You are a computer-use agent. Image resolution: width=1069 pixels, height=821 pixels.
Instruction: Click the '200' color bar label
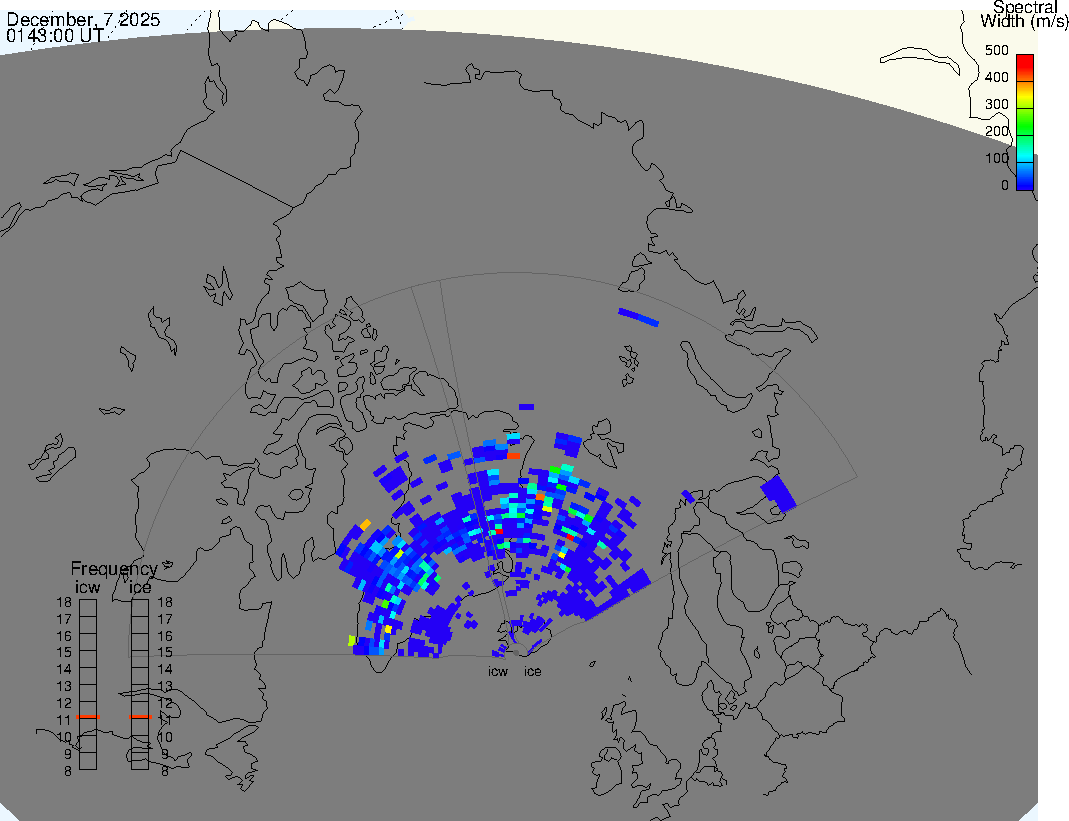click(x=997, y=131)
